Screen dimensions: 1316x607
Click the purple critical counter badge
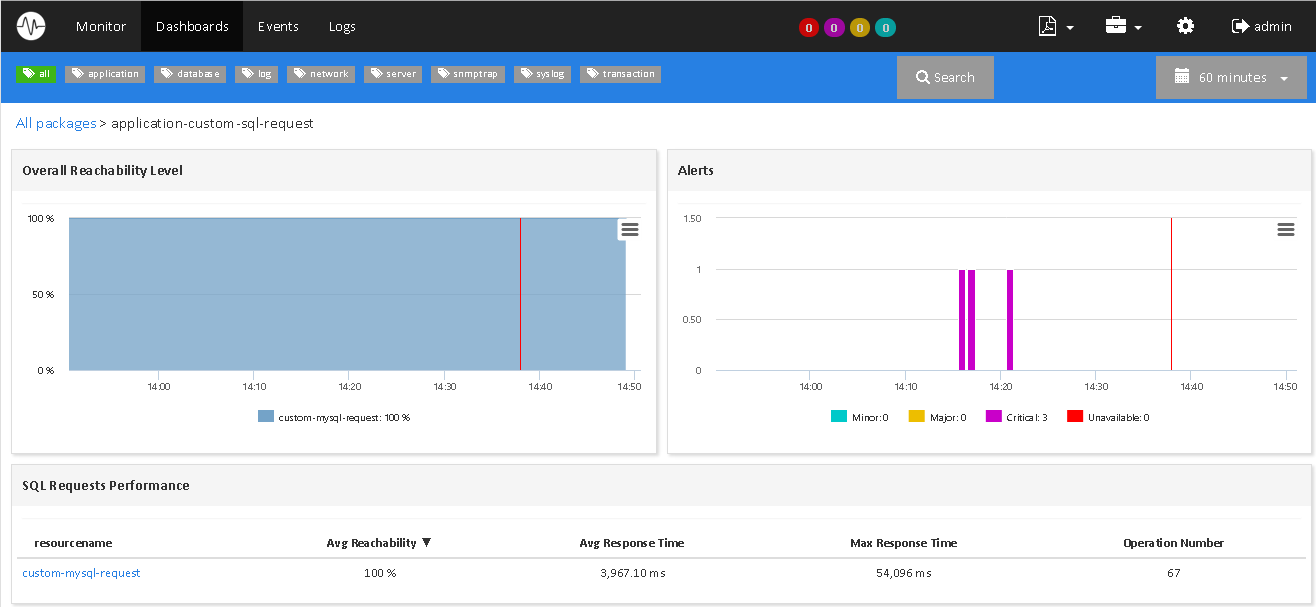point(834,28)
